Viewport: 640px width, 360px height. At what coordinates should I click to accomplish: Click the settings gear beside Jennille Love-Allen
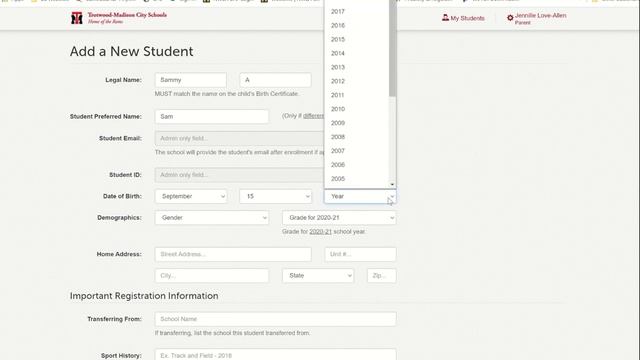point(510,18)
